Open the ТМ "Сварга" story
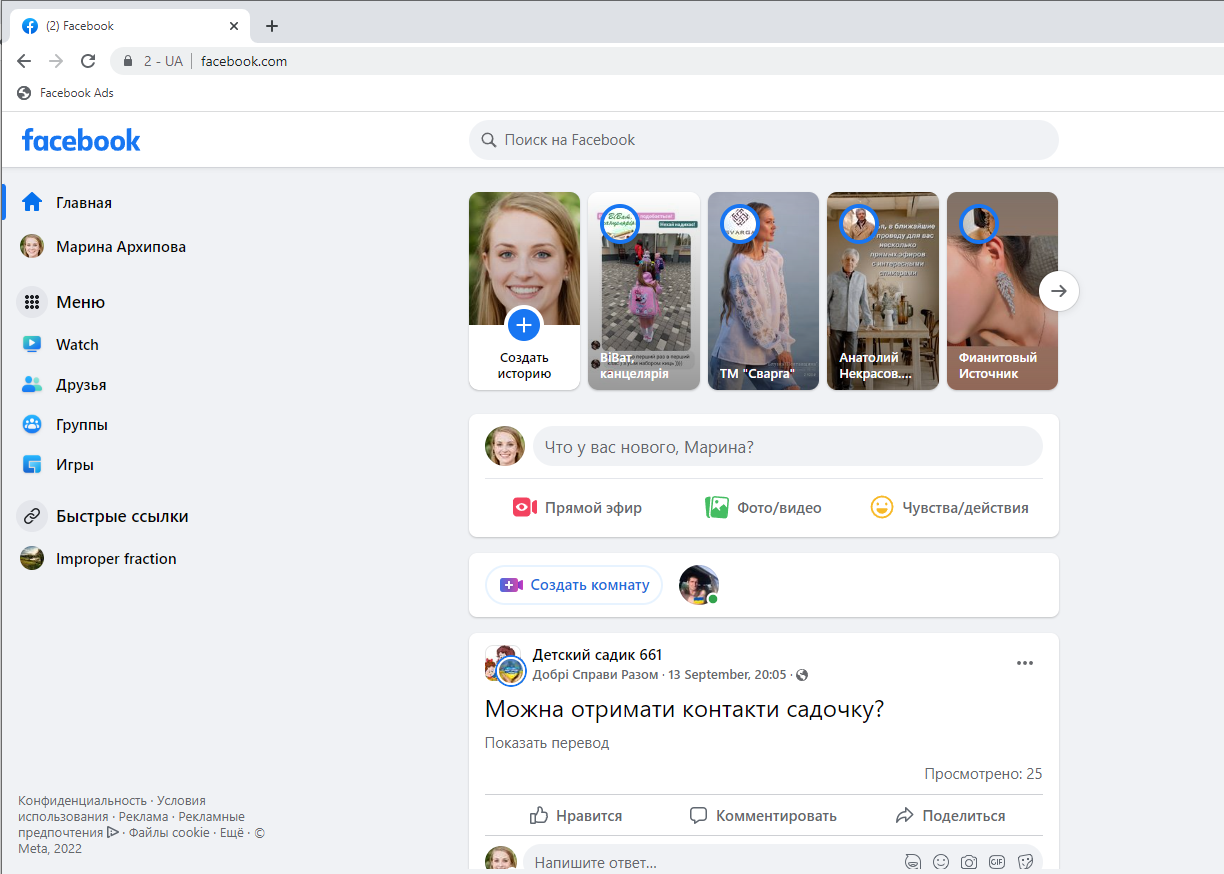1224x874 pixels. point(763,290)
